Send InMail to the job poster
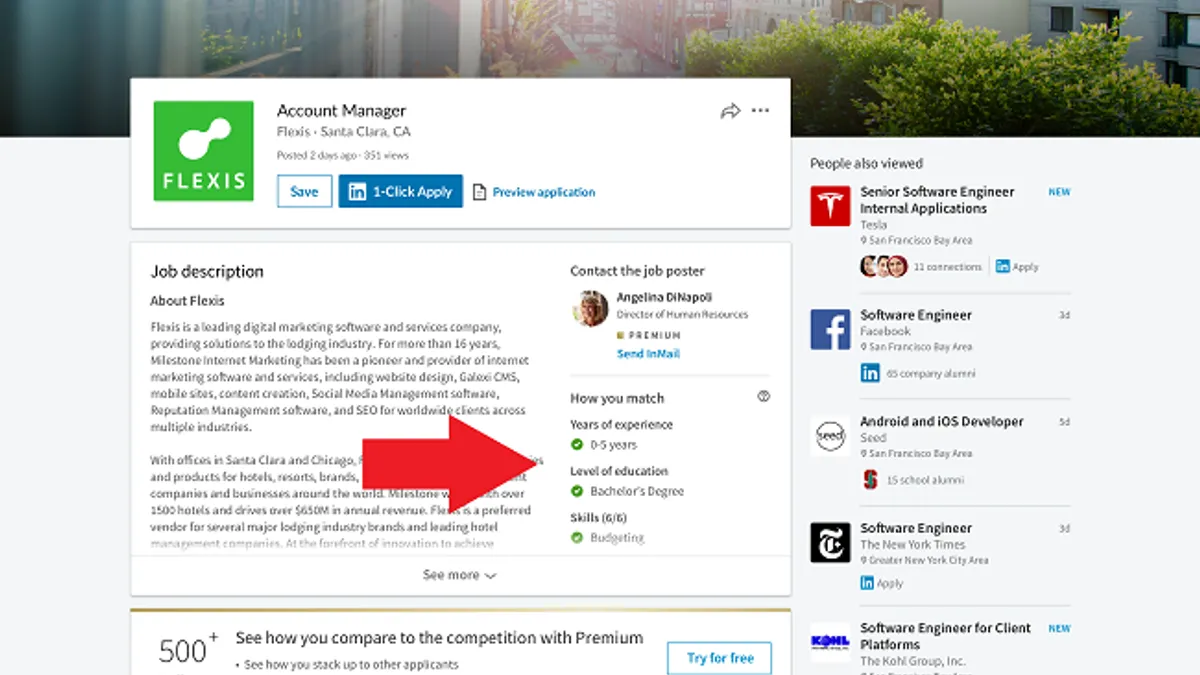The image size is (1200, 675). 648,354
